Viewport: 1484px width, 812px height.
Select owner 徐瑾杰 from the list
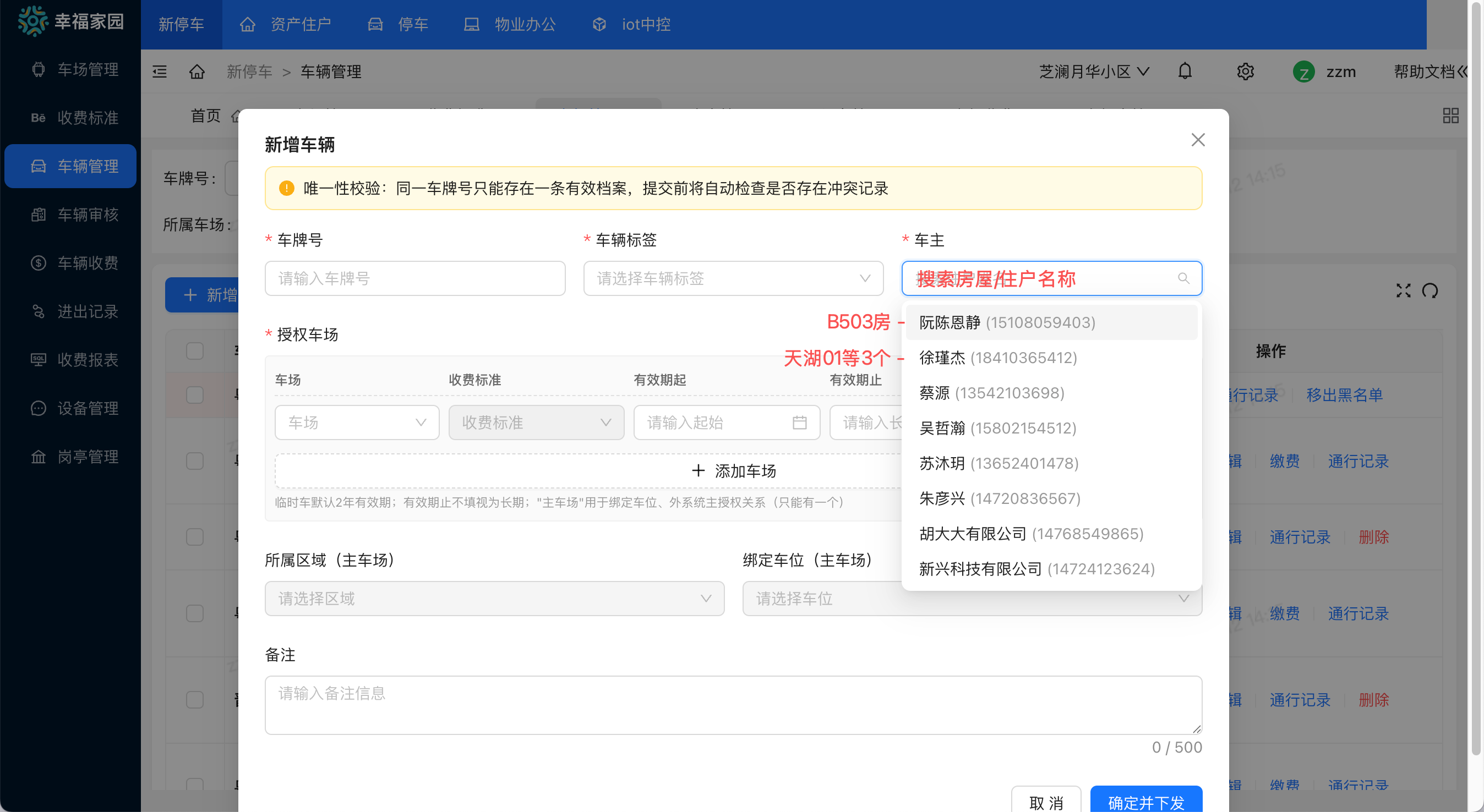[x=1051, y=358]
